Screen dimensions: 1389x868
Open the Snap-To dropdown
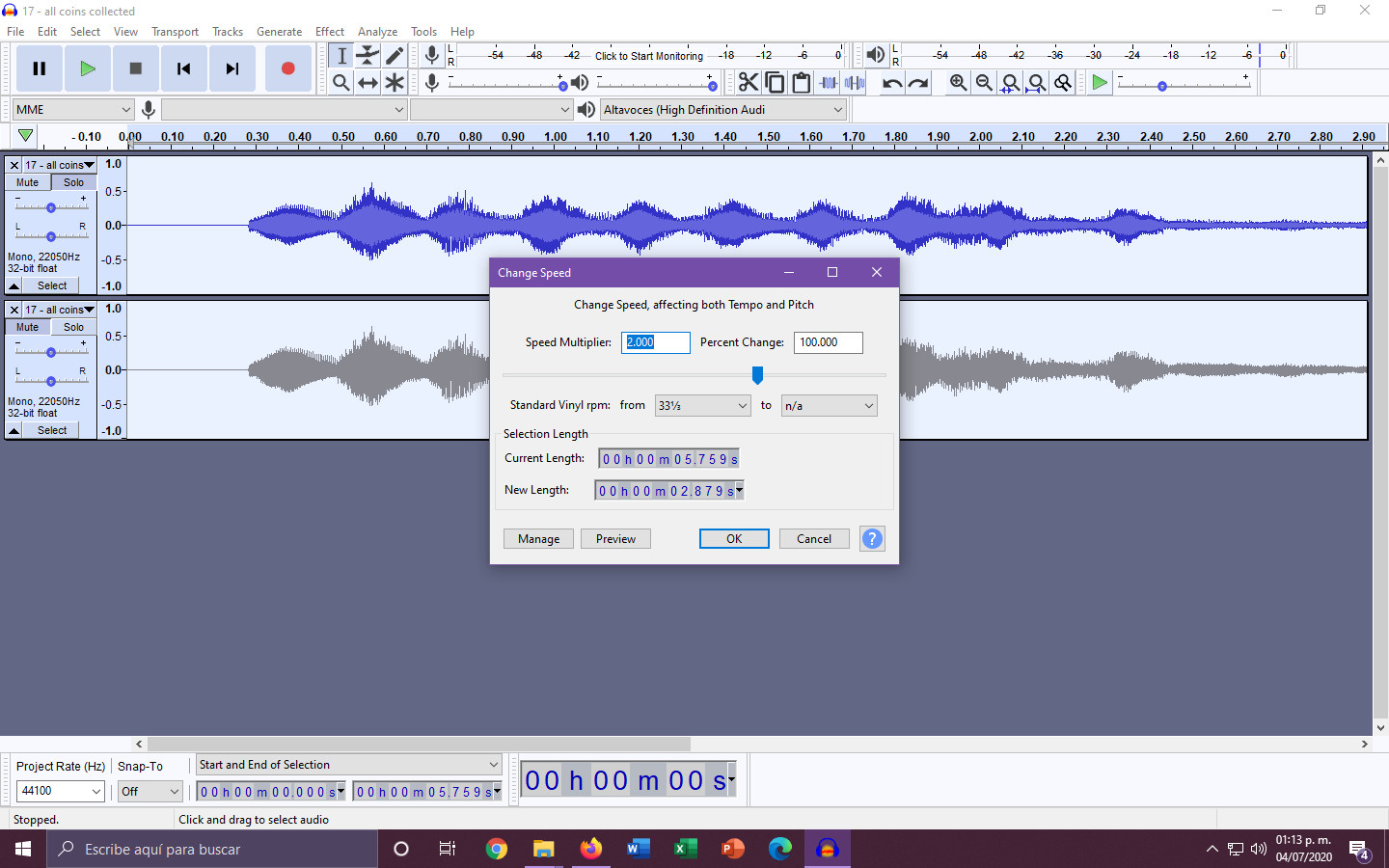(150, 790)
